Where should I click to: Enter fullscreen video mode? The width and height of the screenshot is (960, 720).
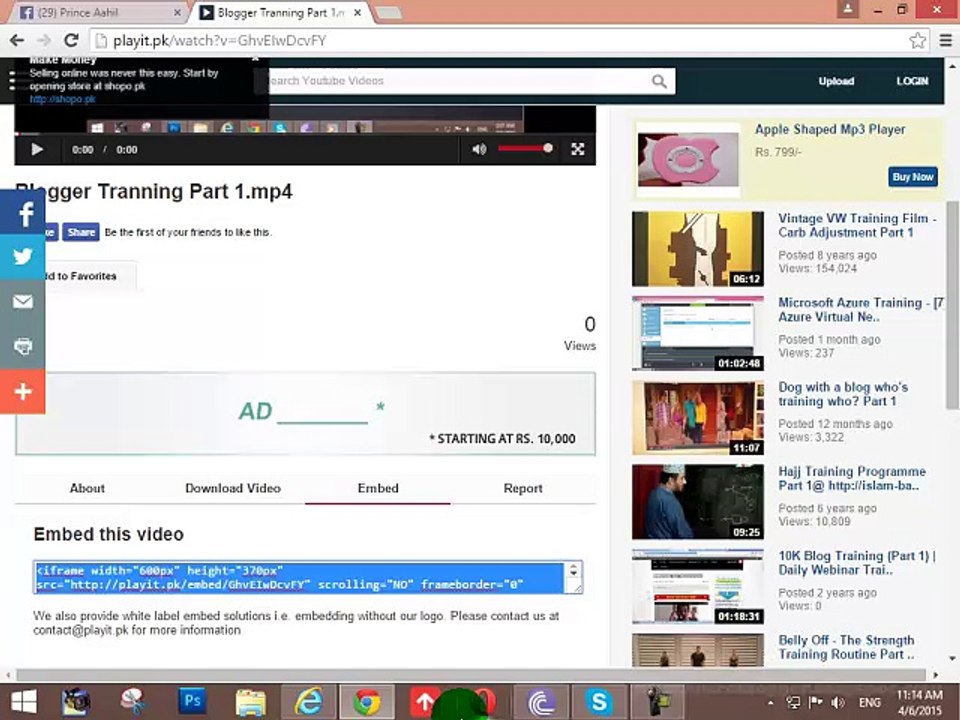(x=577, y=149)
